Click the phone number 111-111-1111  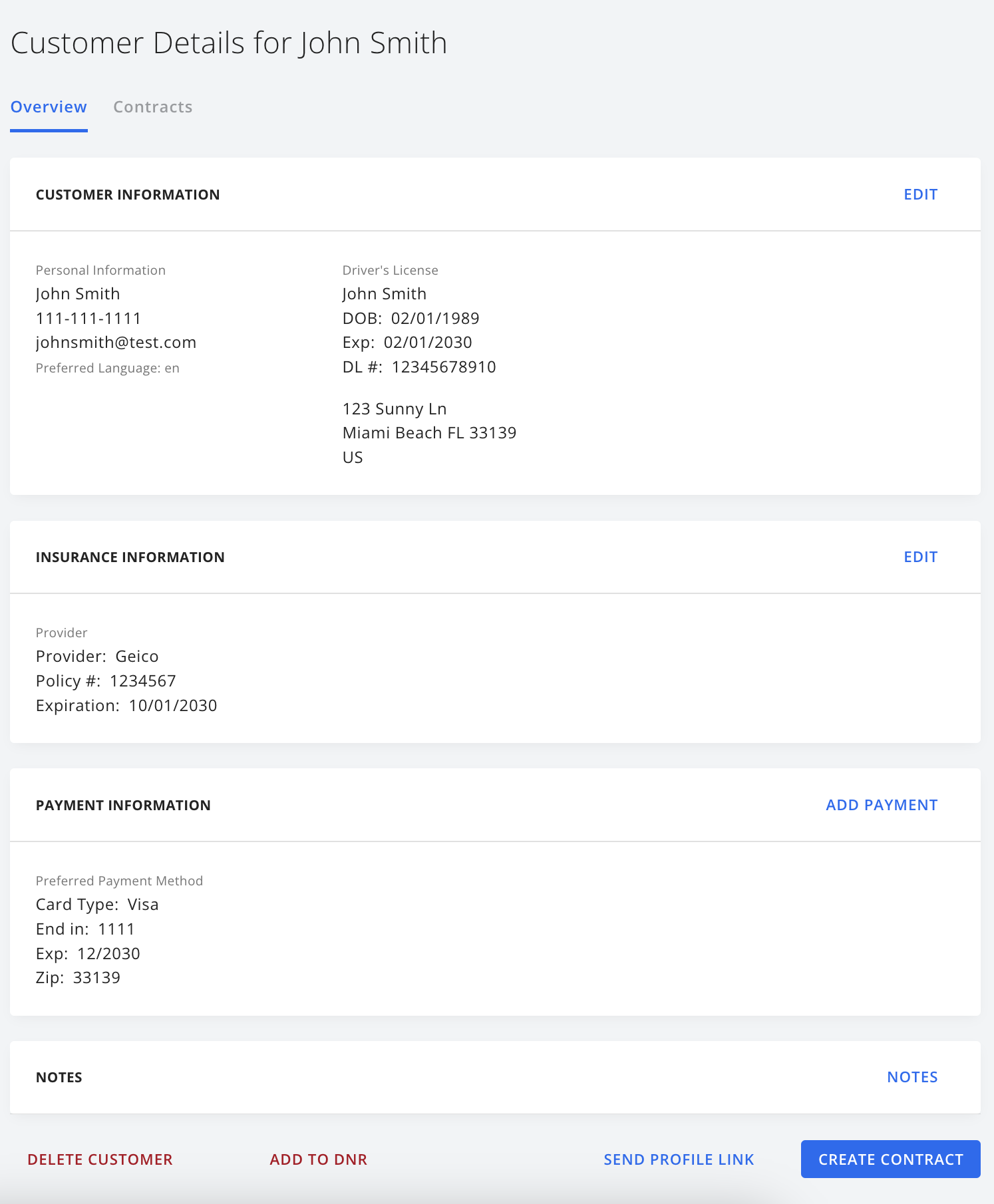[x=88, y=319]
